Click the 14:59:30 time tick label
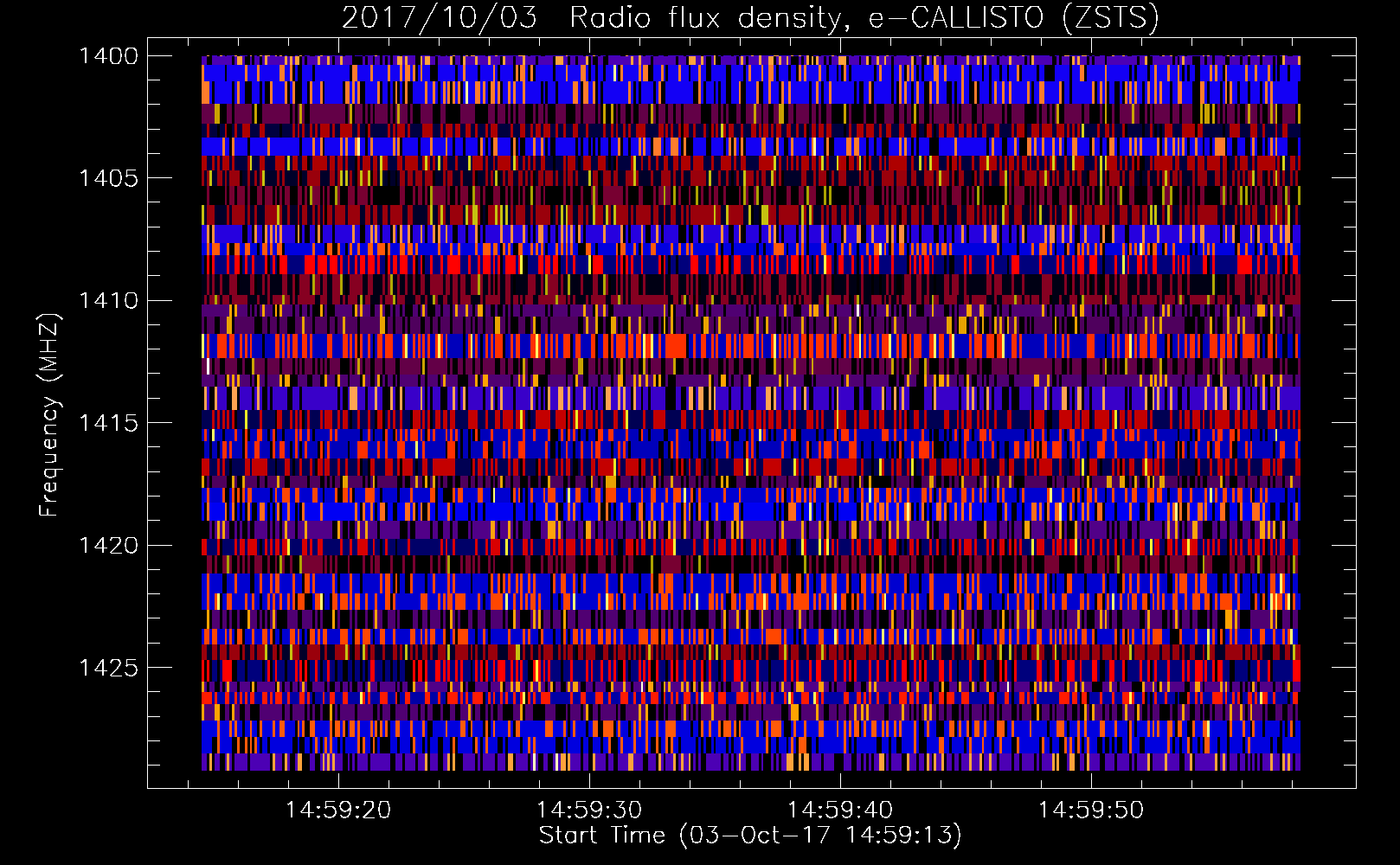Screen dimensions: 1400x865 (589, 811)
